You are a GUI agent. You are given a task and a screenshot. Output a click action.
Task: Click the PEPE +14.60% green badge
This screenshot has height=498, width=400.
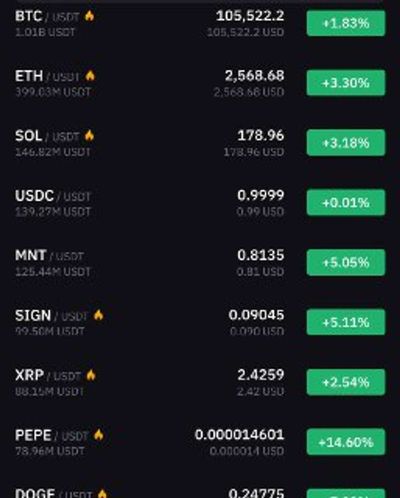[x=346, y=442]
